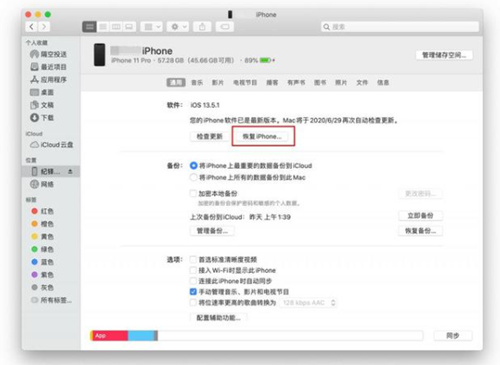500x365 pixels.
Task: Switch to the TV Shows (电视节目) tab
Action: (245, 82)
